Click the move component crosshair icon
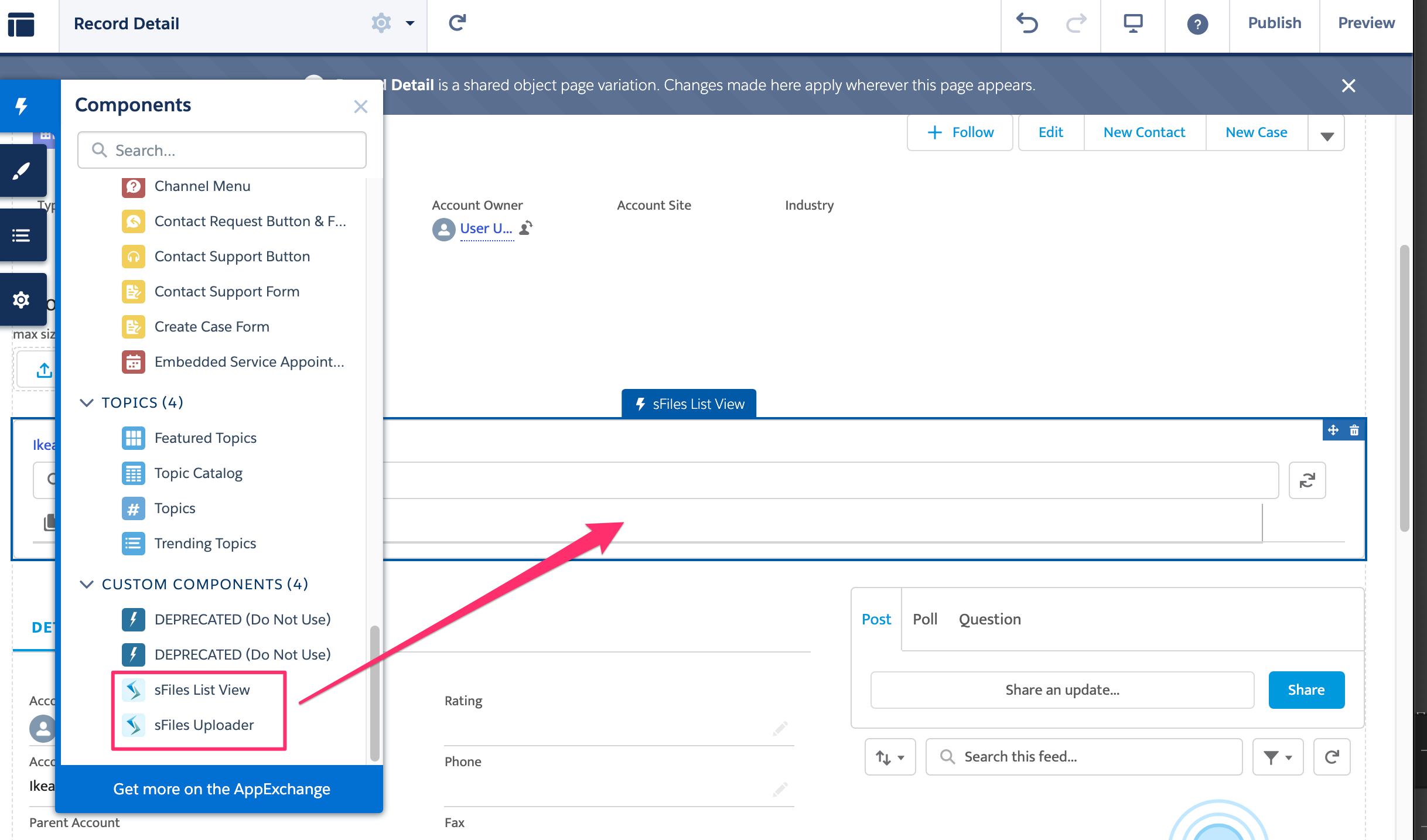Screen dimensions: 1427x840 click(1333, 430)
